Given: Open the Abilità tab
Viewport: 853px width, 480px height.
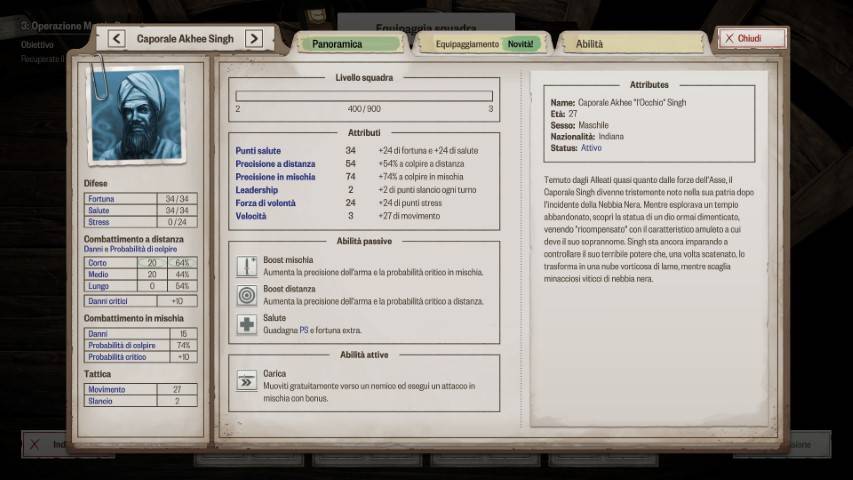Looking at the screenshot, I should 589,44.
